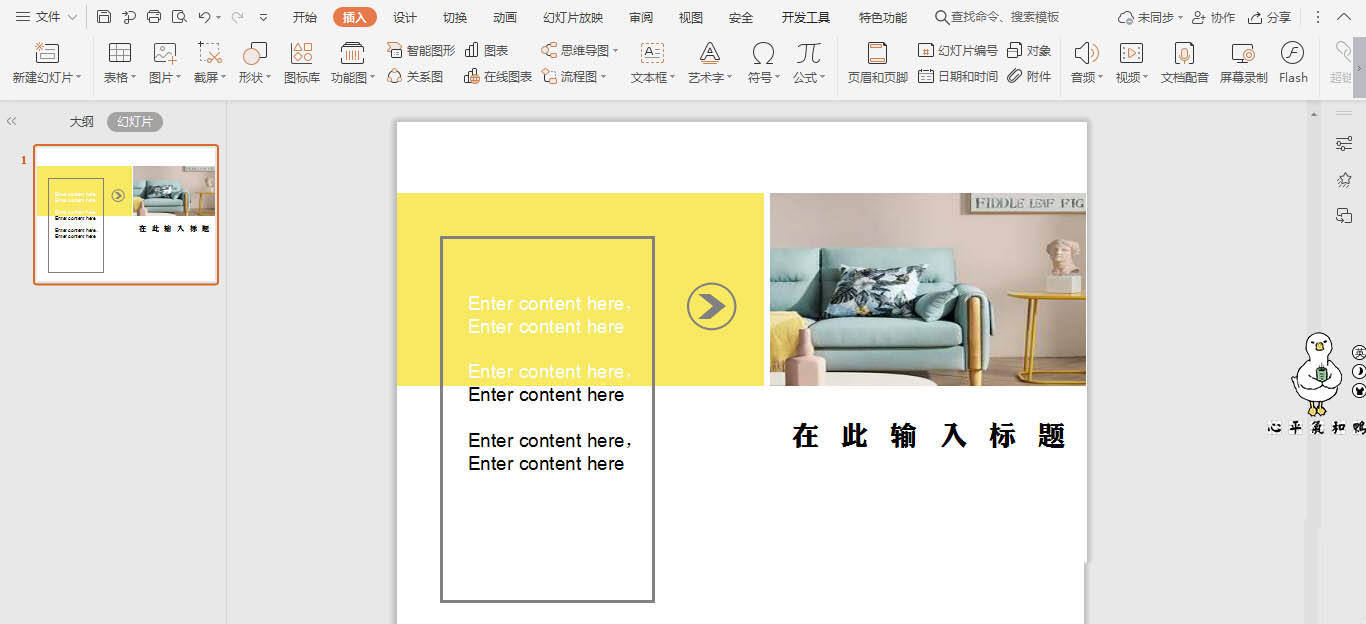Insert a formula (公式)

(x=809, y=62)
